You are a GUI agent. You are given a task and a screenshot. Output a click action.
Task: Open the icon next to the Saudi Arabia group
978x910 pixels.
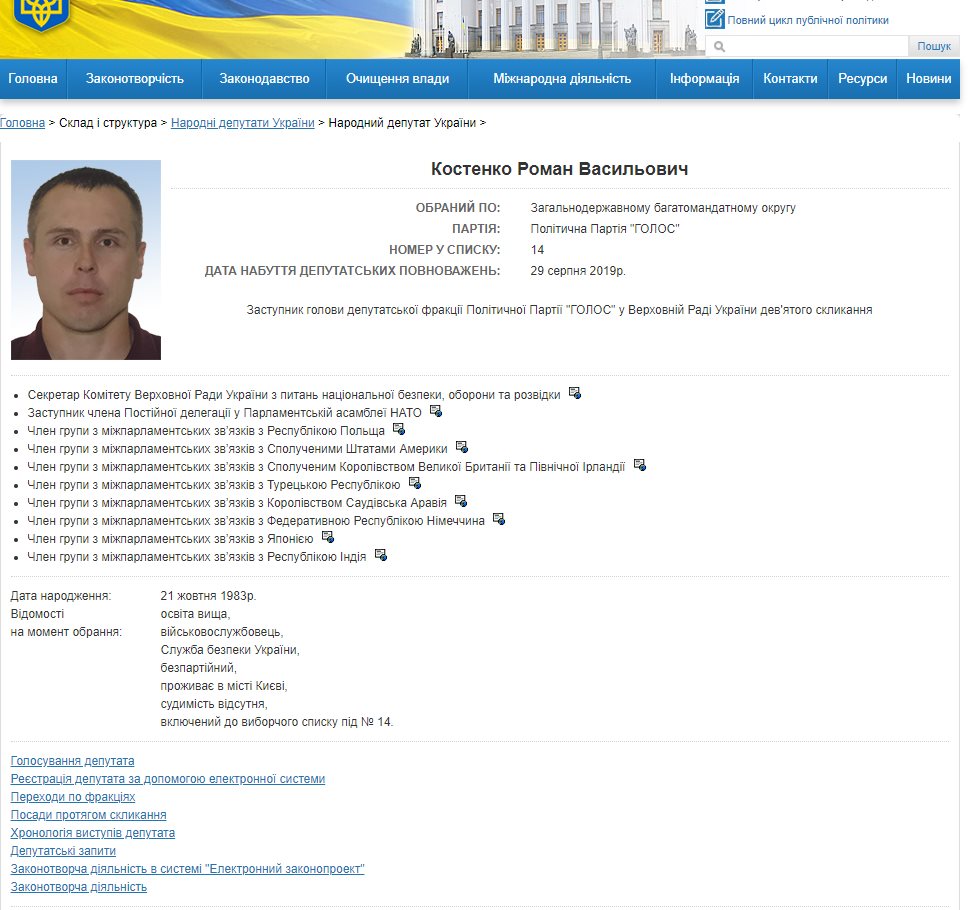[x=461, y=501]
